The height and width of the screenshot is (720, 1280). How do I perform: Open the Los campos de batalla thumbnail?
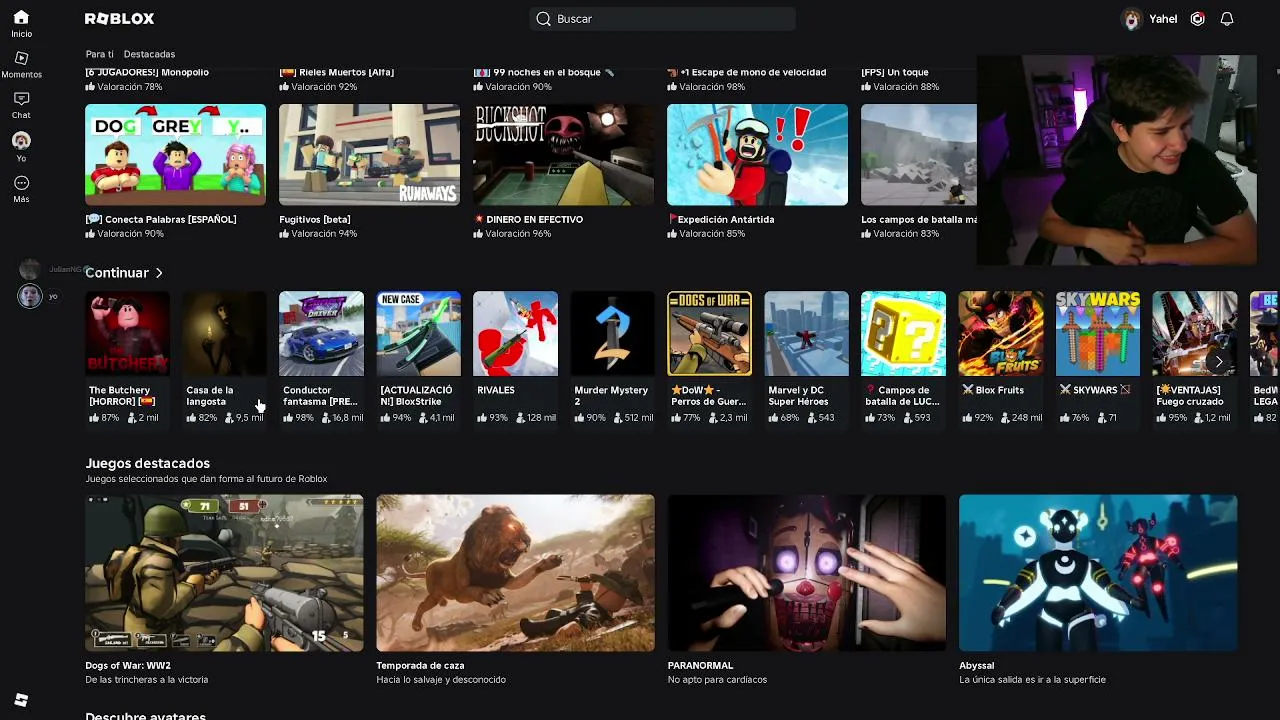pos(919,155)
